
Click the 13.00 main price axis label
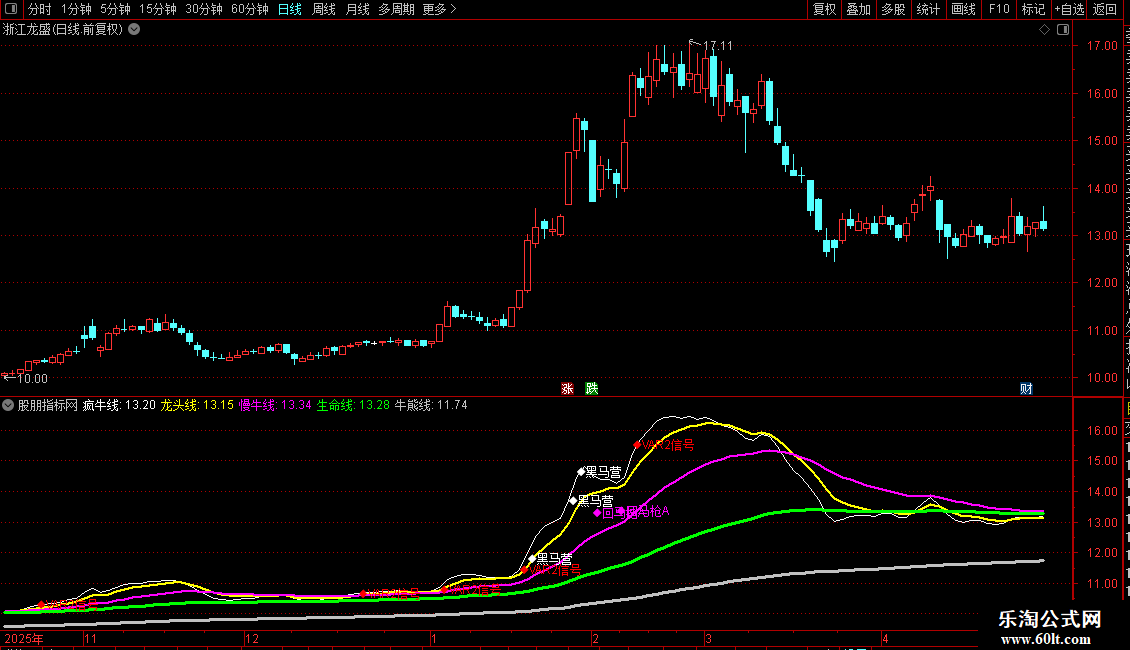(1102, 236)
